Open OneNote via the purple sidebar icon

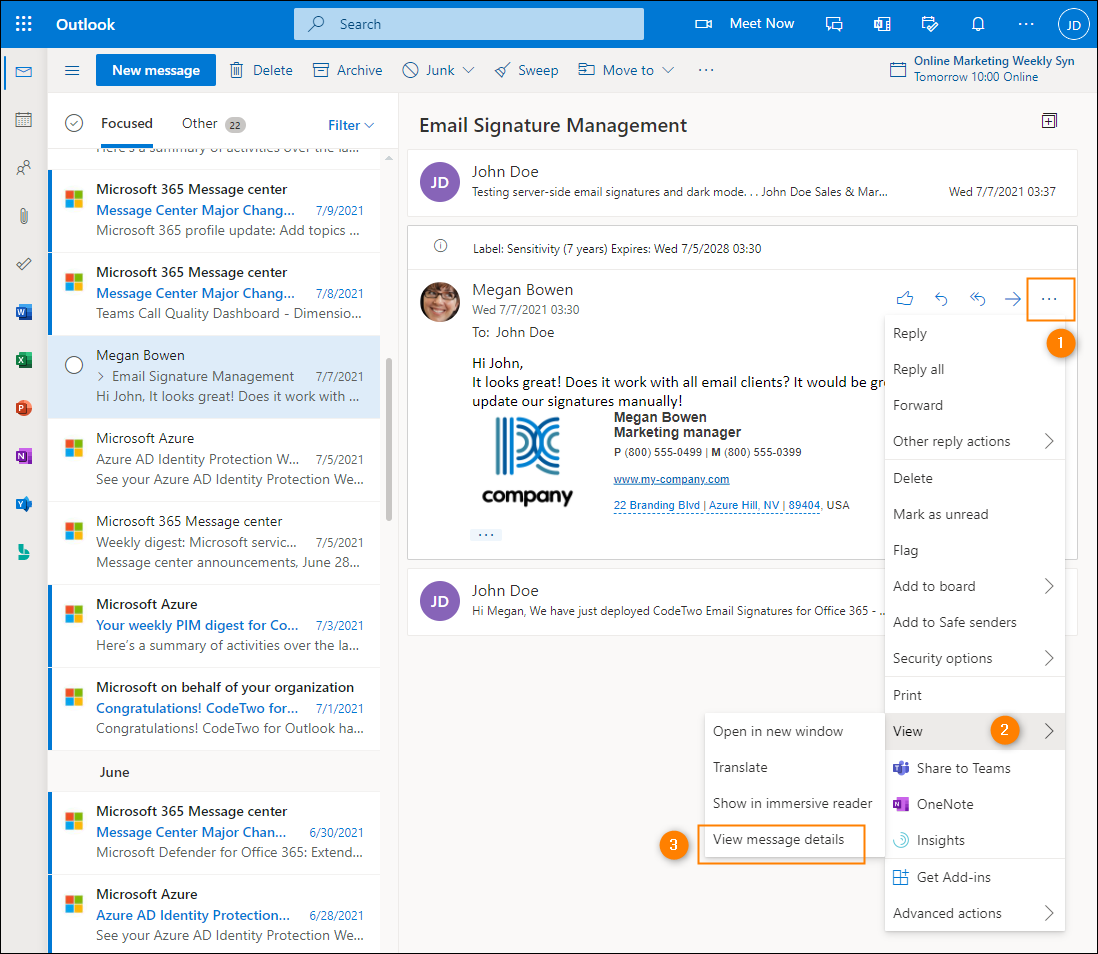point(23,455)
